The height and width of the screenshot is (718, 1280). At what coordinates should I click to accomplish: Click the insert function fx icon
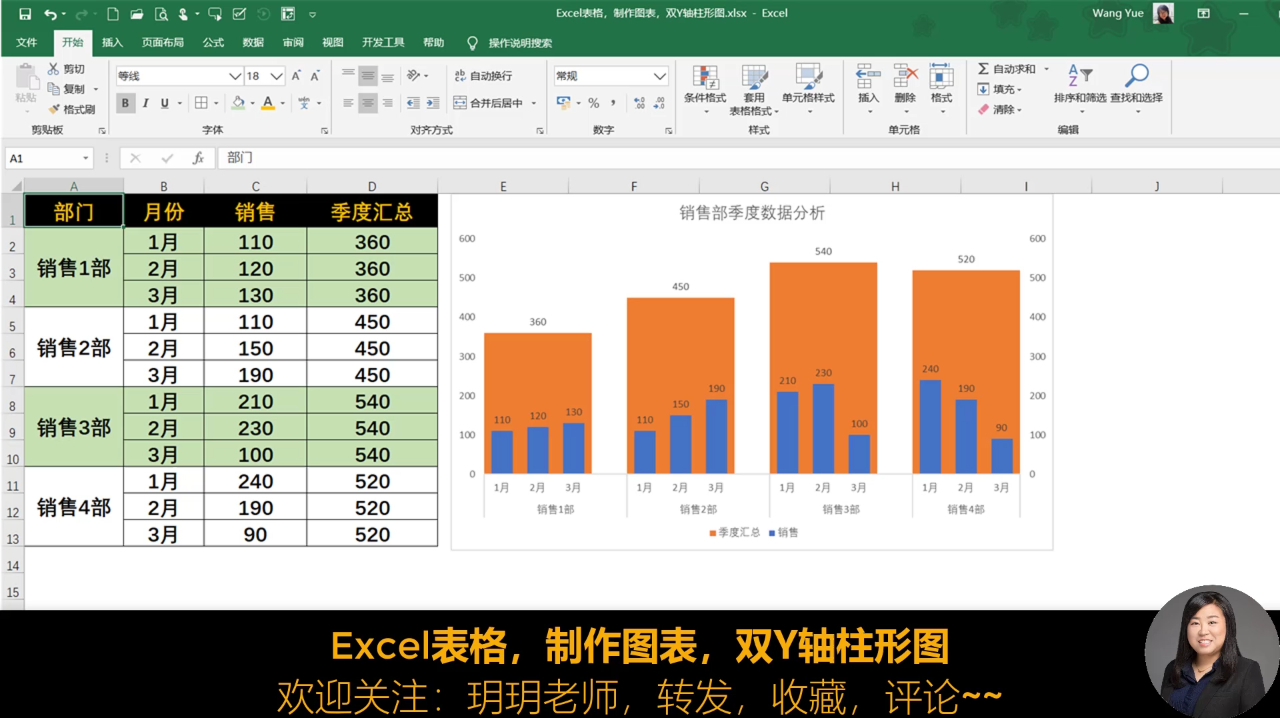tap(198, 158)
